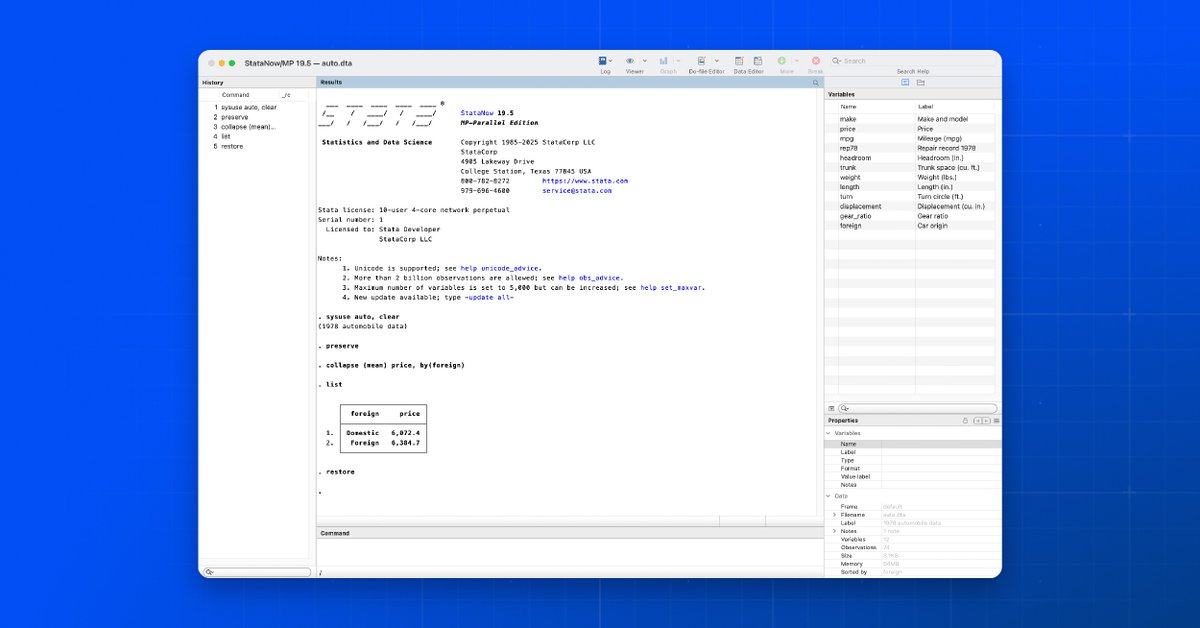Click the green More icon
Image resolution: width=1200 pixels, height=628 pixels.
point(782,61)
